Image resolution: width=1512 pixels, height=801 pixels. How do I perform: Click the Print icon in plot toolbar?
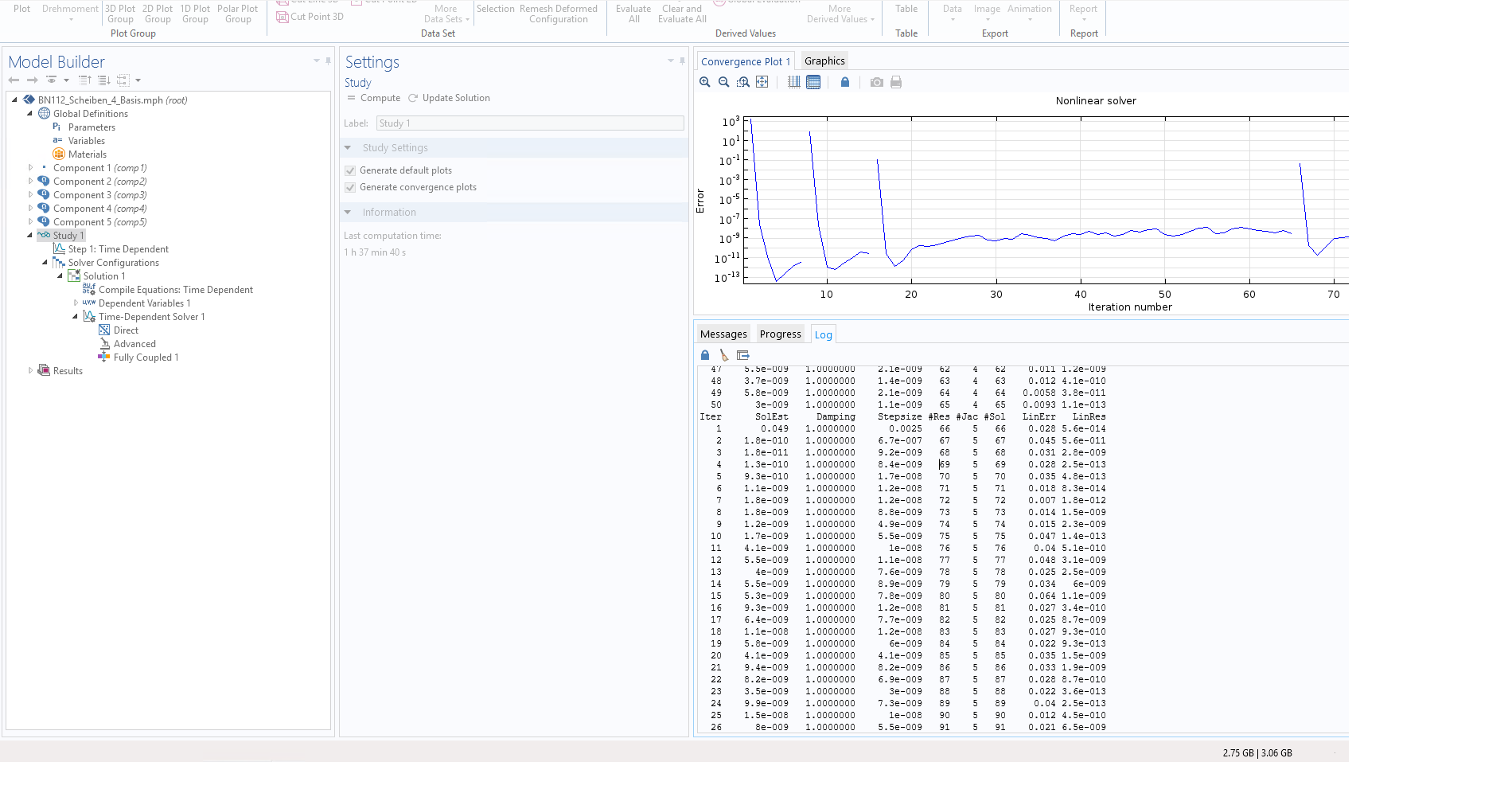click(896, 82)
